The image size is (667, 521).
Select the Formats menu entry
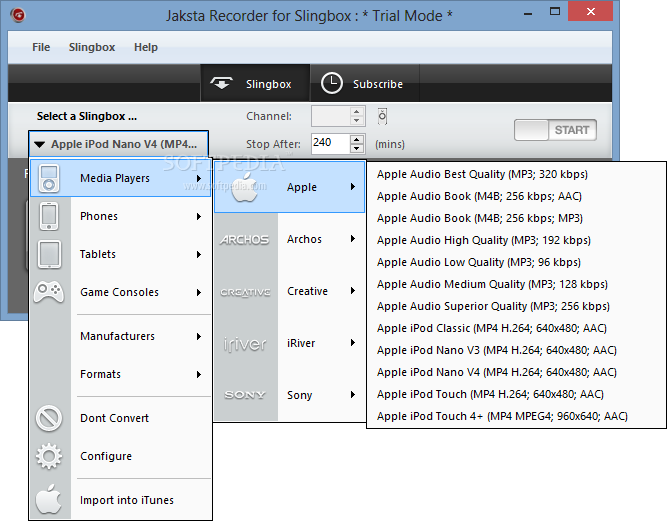point(121,374)
